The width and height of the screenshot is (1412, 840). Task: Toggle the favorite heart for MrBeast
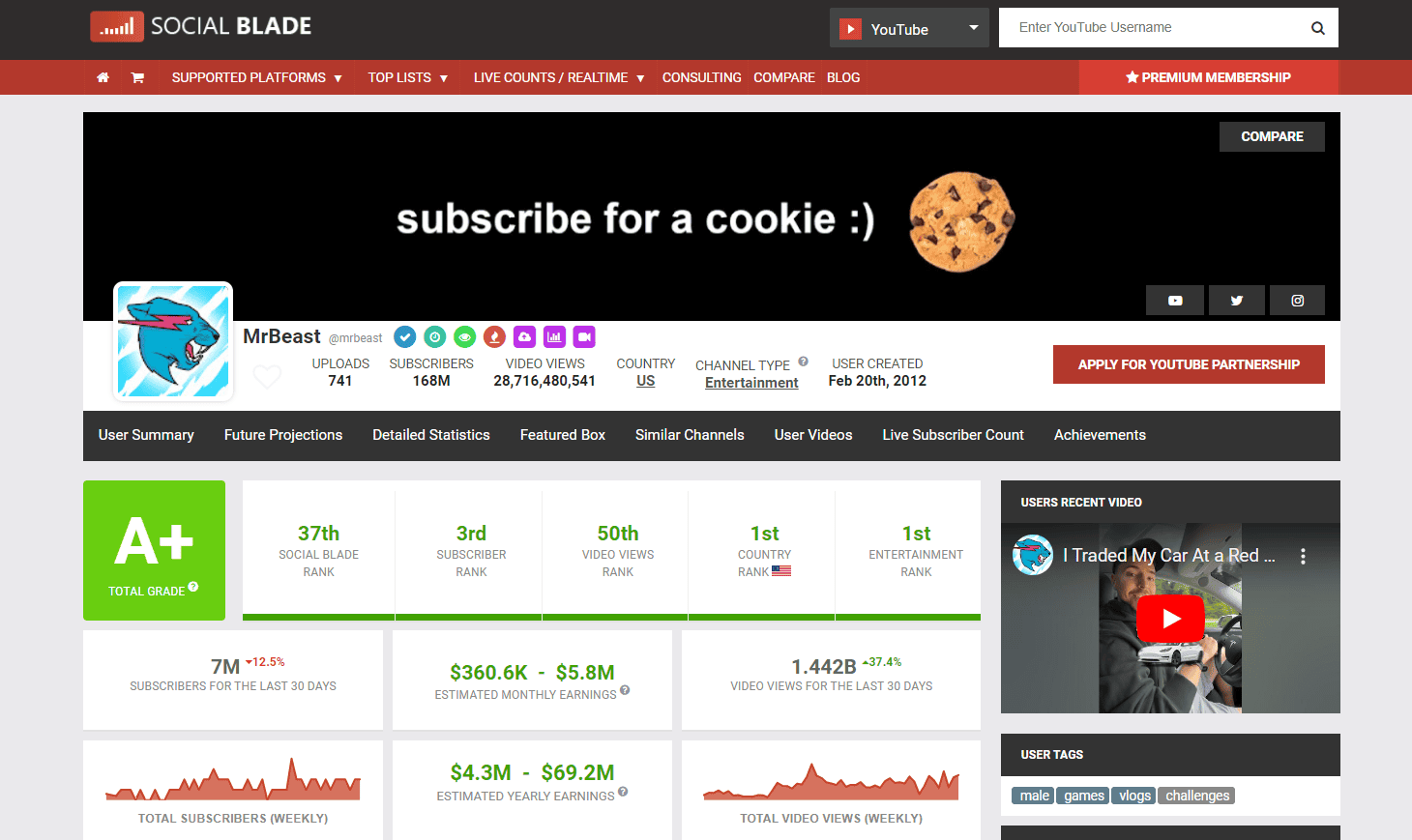[x=267, y=375]
